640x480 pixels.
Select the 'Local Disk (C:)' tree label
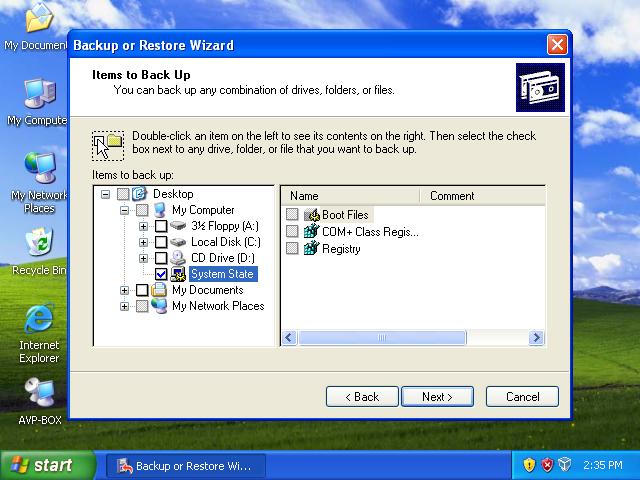point(226,242)
